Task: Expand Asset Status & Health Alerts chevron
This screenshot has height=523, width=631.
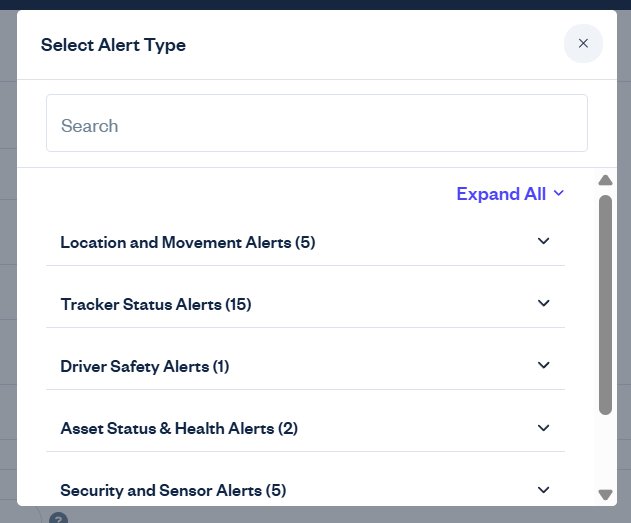Action: [x=543, y=428]
